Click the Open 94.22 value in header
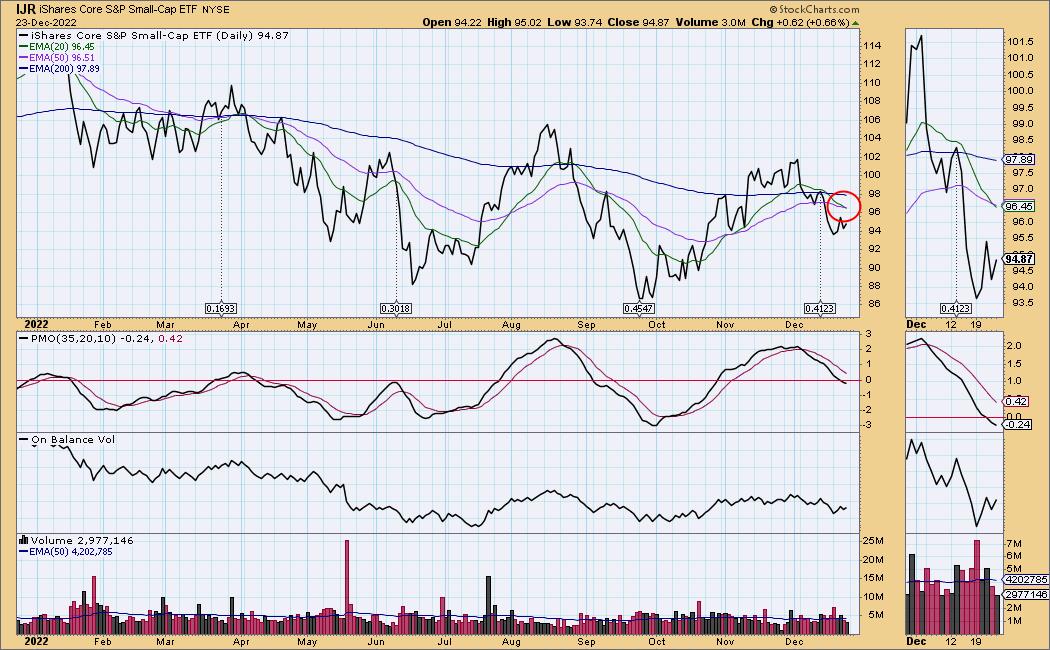This screenshot has width=1050, height=650. click(452, 22)
